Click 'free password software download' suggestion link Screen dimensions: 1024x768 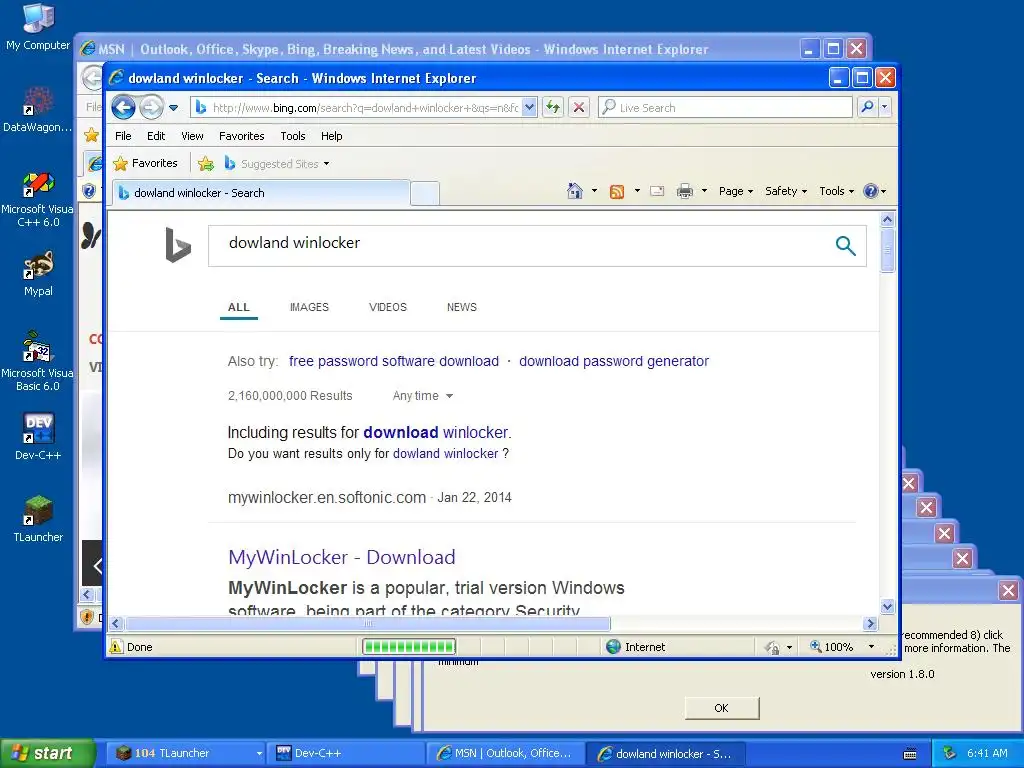(394, 361)
